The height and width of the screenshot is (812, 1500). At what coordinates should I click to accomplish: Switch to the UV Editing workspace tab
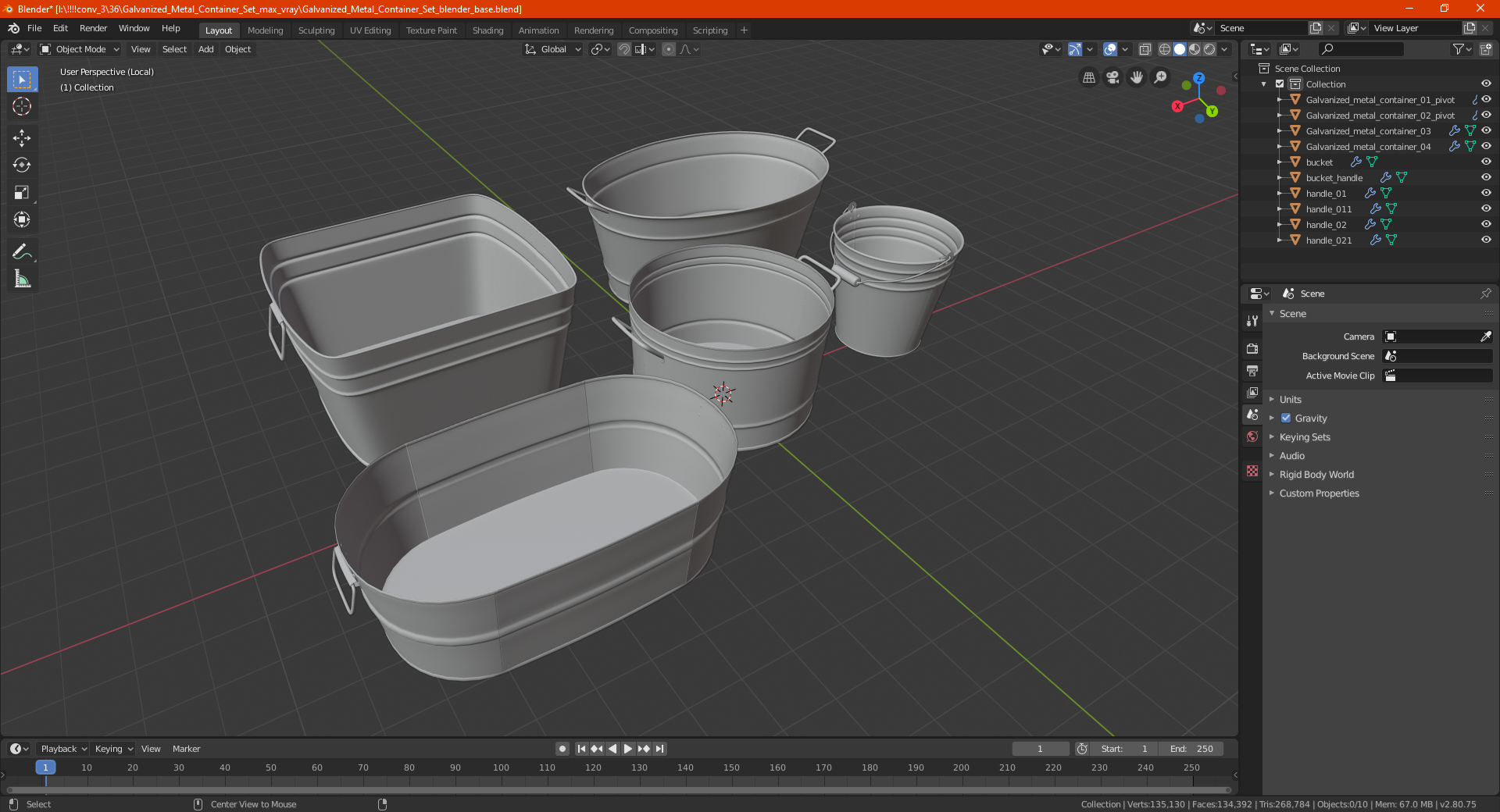pos(370,30)
